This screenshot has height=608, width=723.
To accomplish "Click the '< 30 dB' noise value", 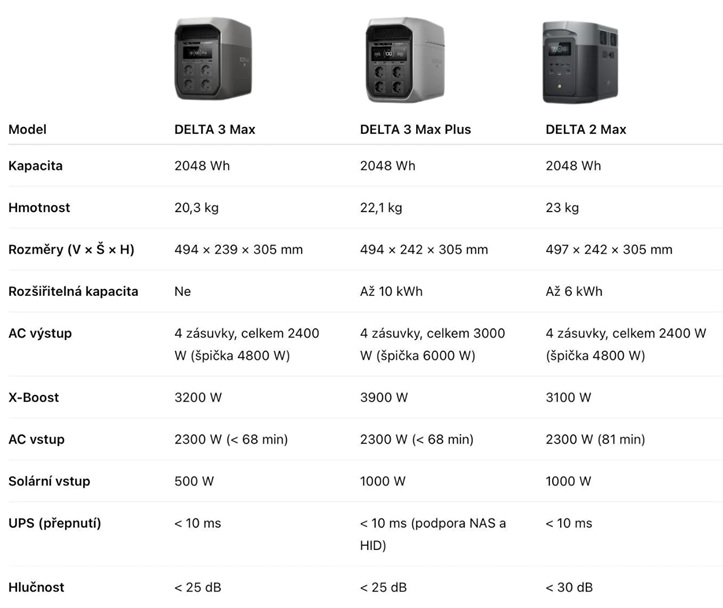I will click(569, 588).
